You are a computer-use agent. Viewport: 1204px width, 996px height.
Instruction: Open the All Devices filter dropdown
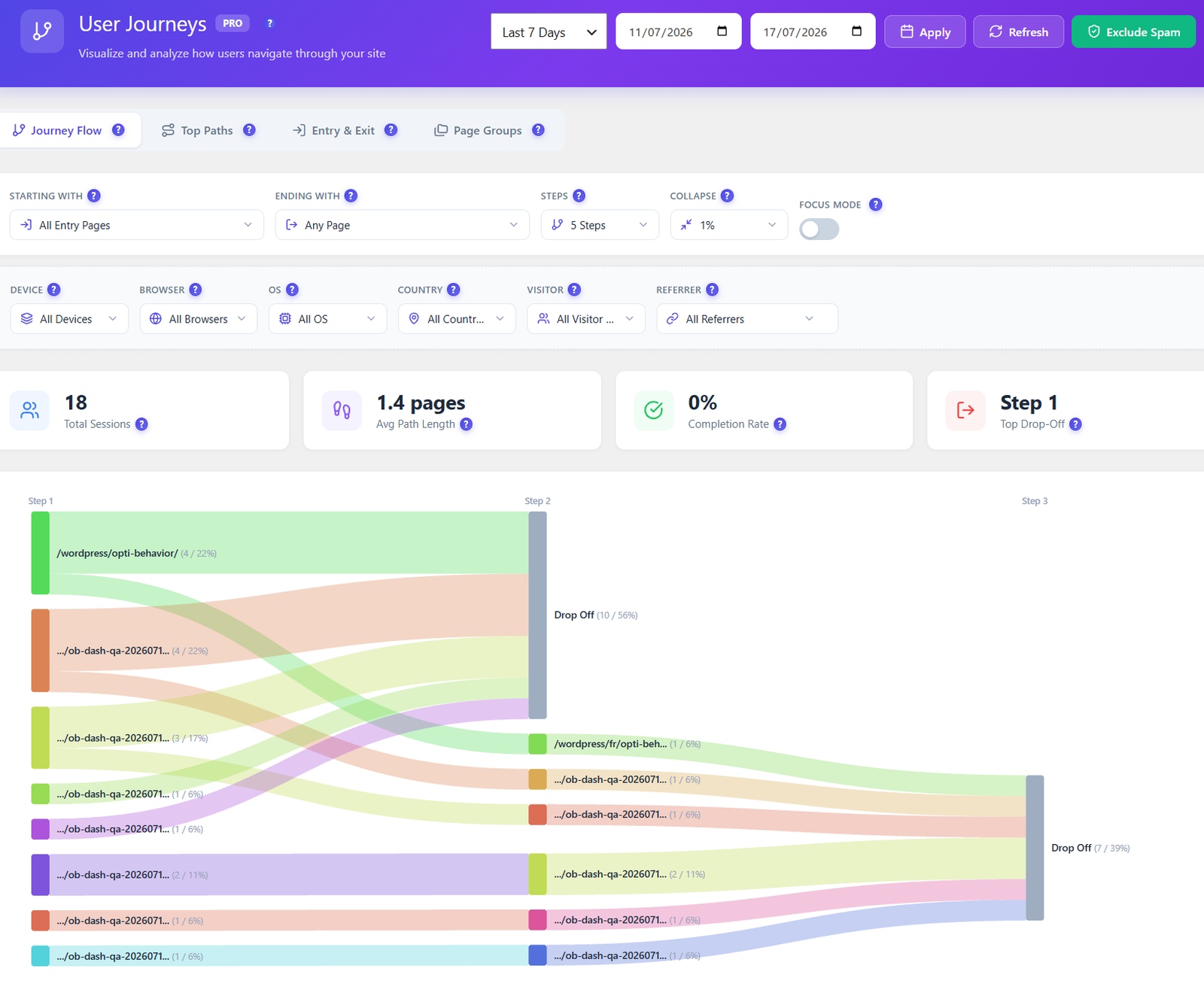[69, 319]
